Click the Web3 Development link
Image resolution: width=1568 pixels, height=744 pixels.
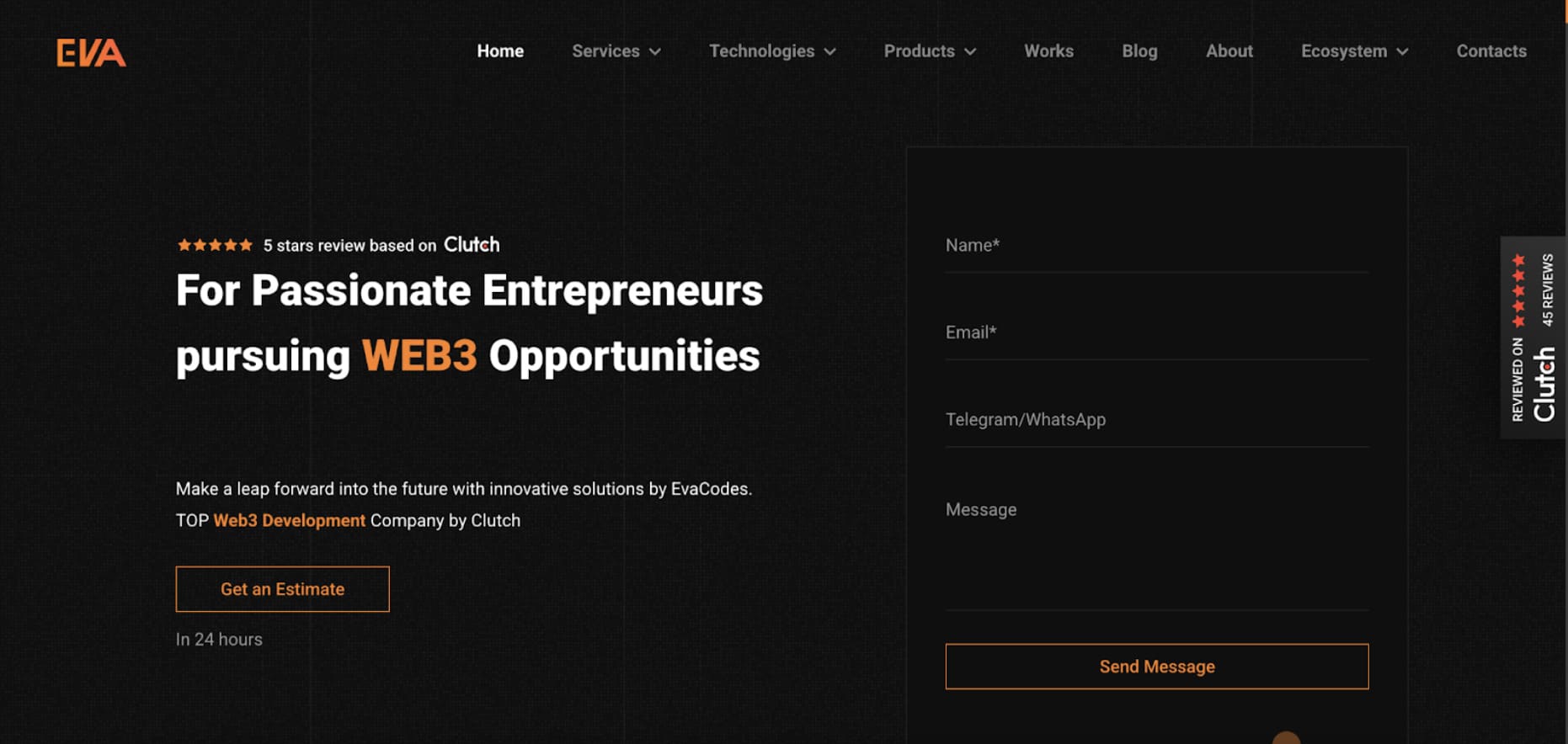point(289,520)
